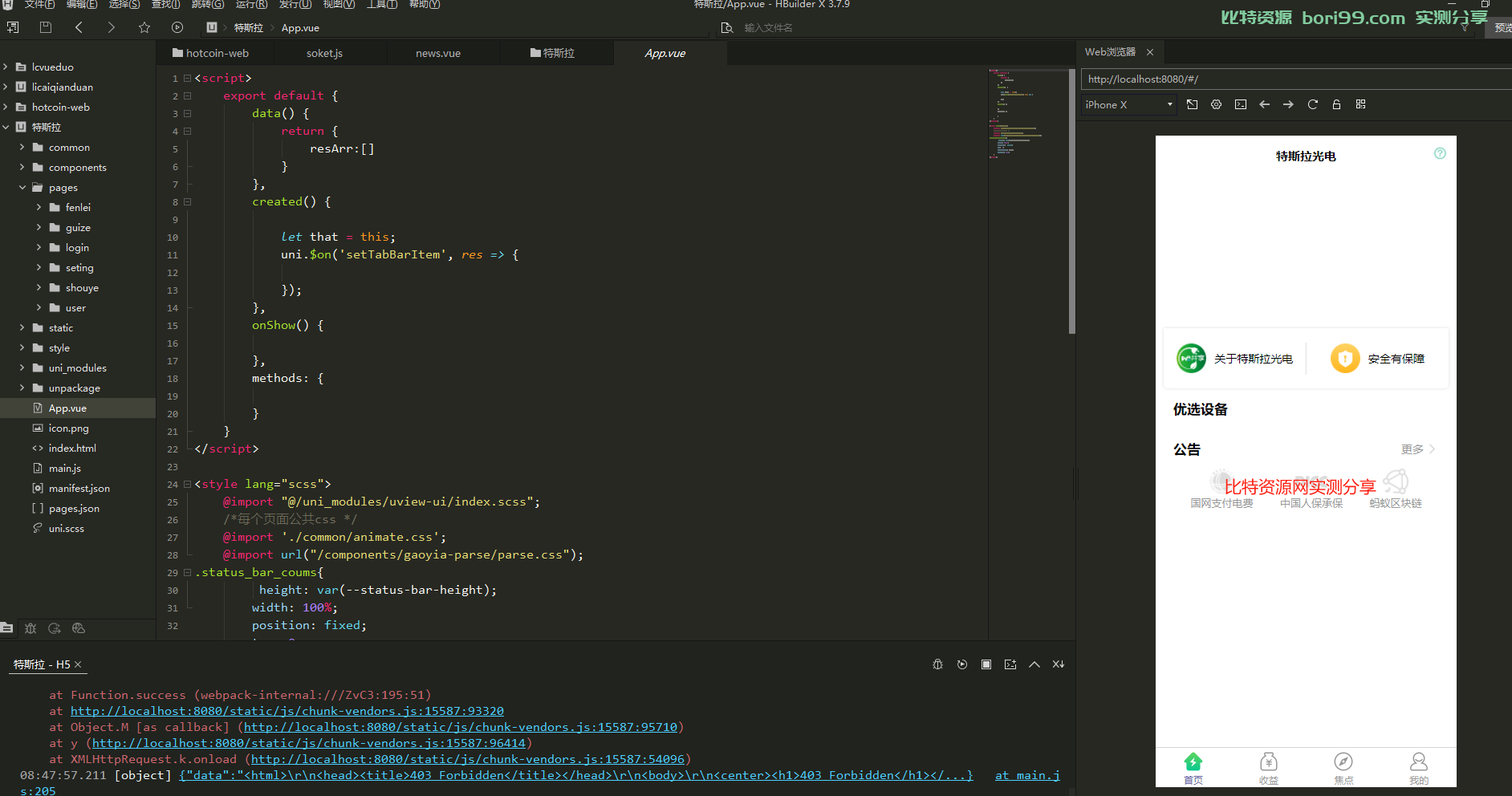Click console rerun icon

coord(962,664)
